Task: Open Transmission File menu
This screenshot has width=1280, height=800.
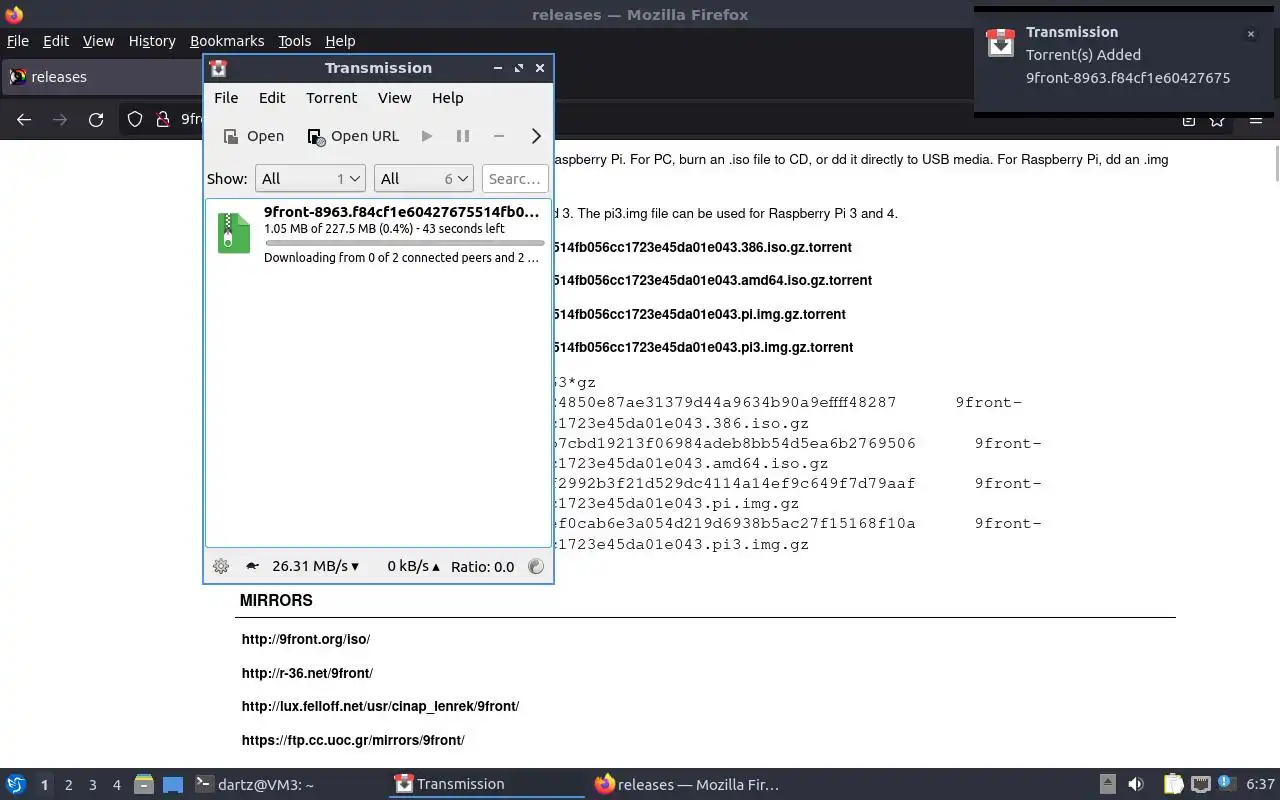Action: 226,97
